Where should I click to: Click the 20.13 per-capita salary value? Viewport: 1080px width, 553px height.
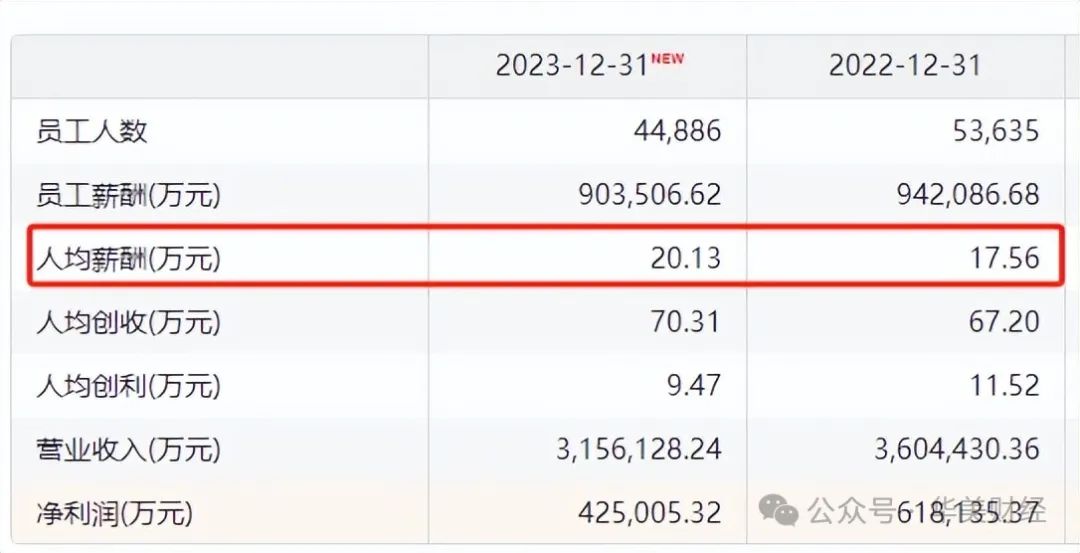686,259
